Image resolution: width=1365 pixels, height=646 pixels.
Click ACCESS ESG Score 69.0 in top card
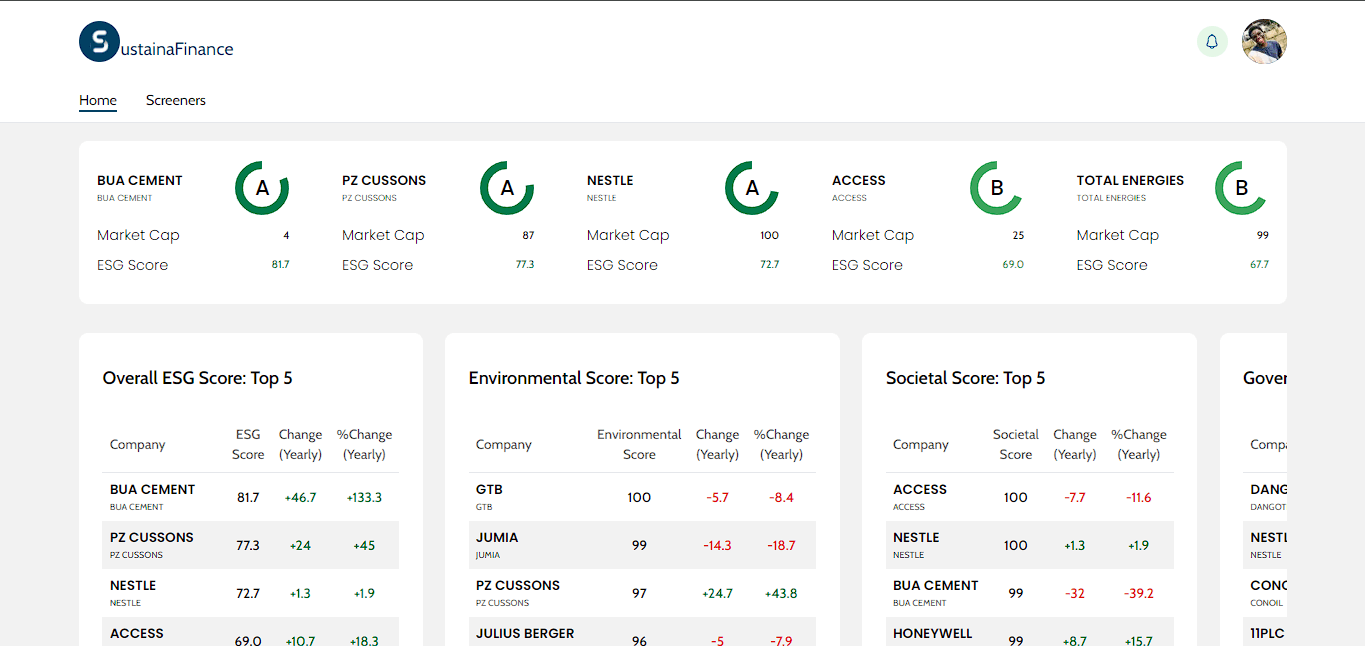pyautogui.click(x=1014, y=265)
